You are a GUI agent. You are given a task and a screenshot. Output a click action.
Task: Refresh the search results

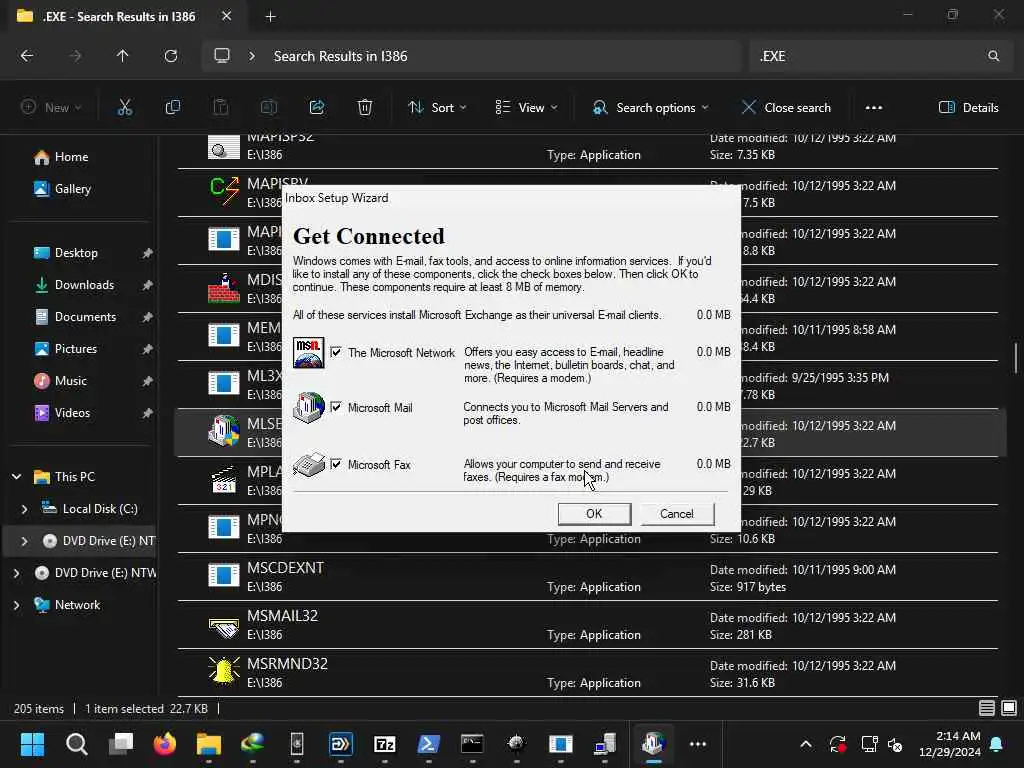[x=171, y=56]
